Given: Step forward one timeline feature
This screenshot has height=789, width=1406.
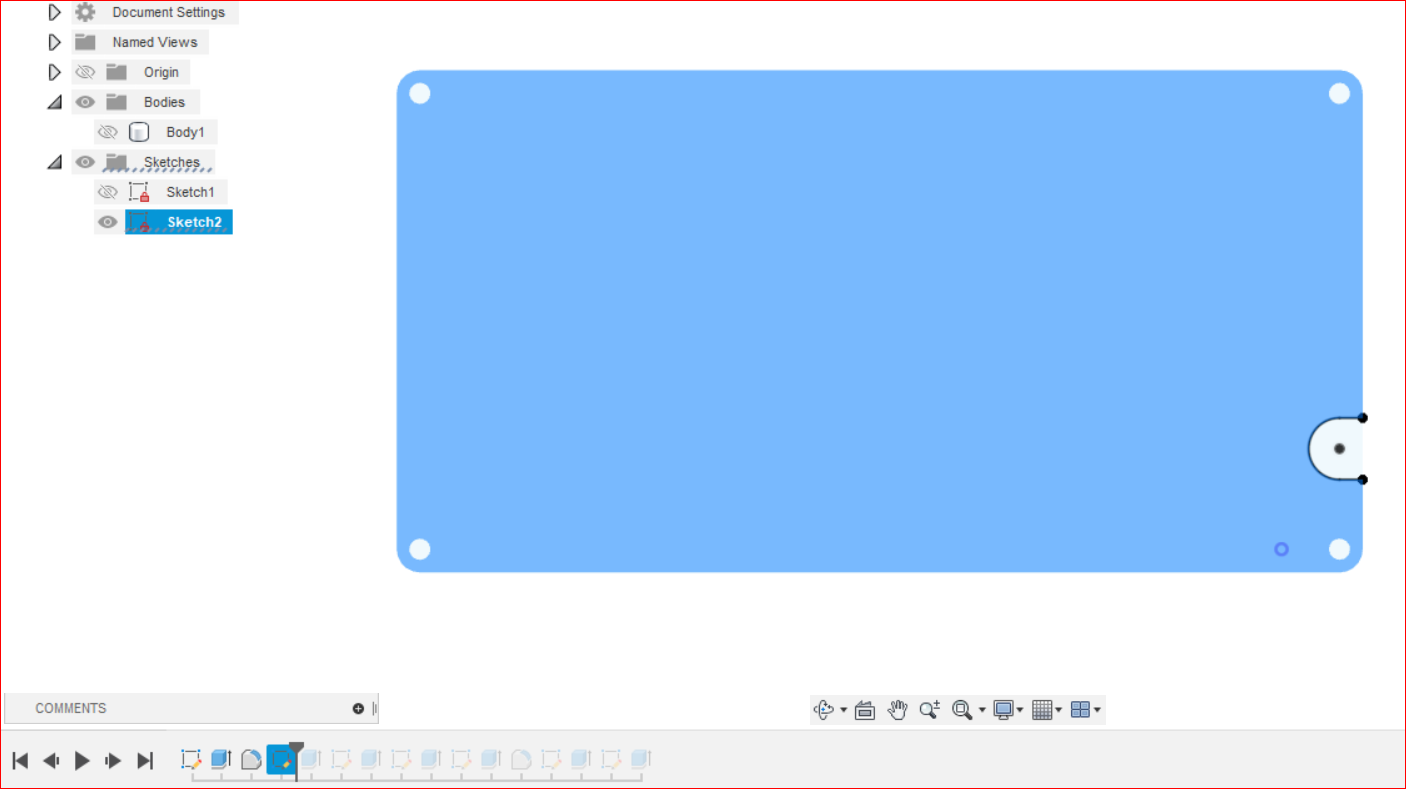Looking at the screenshot, I should pyautogui.click(x=113, y=760).
